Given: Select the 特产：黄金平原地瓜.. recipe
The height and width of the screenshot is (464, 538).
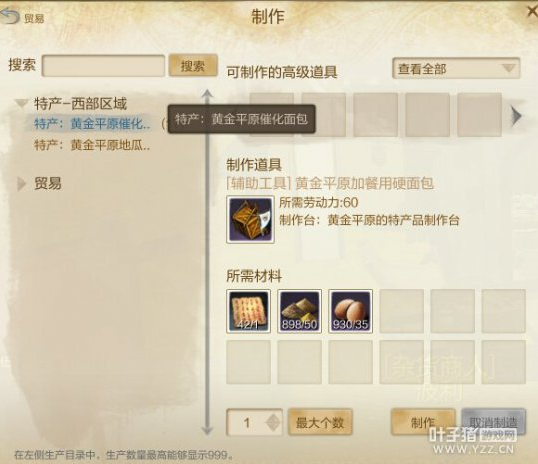Looking at the screenshot, I should (92, 145).
